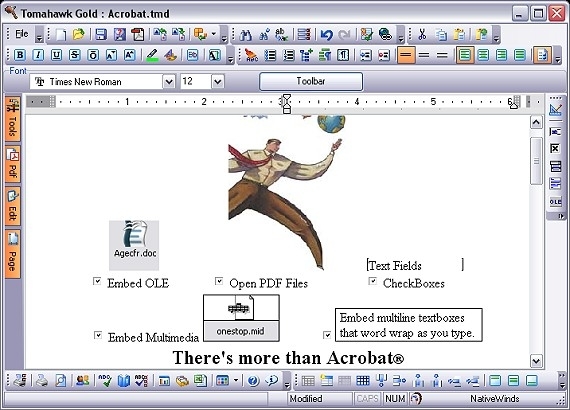The image size is (570, 410).
Task: Show paragraph marks with the pilcrow icon
Action: [x=343, y=55]
